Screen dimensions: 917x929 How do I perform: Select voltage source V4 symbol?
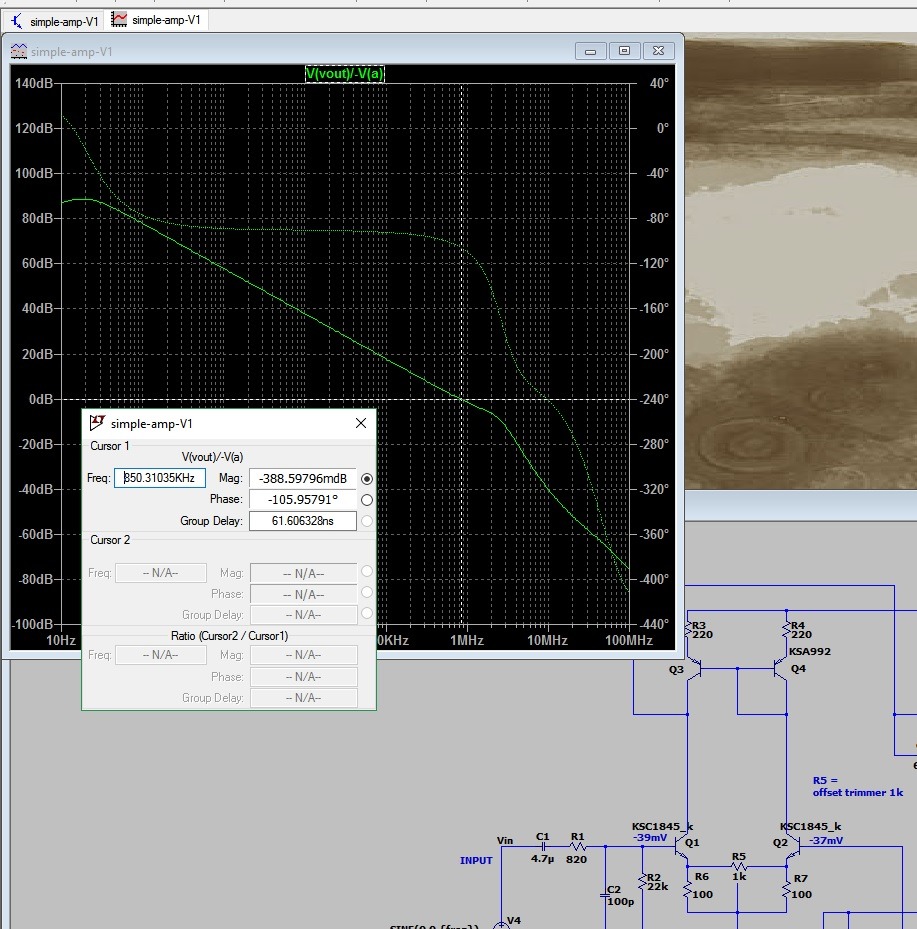pyautogui.click(x=501, y=925)
